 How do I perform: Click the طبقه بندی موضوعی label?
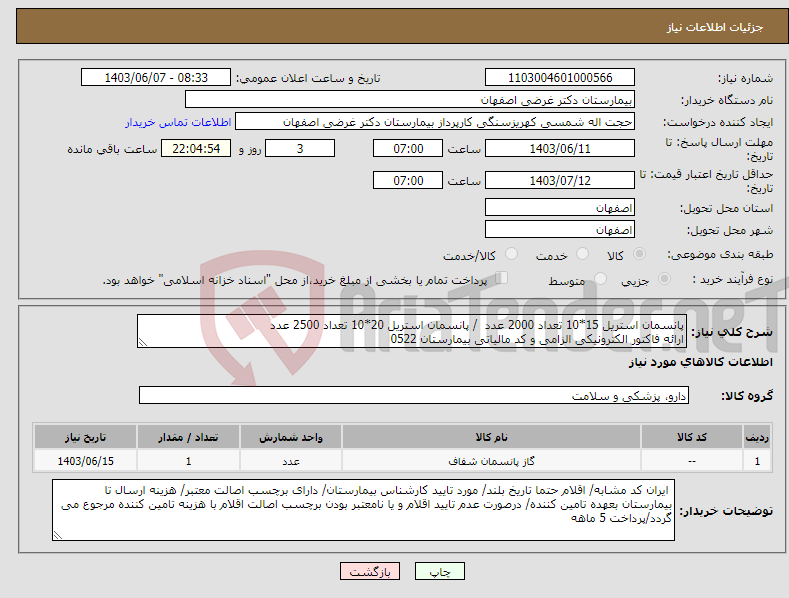[720, 254]
